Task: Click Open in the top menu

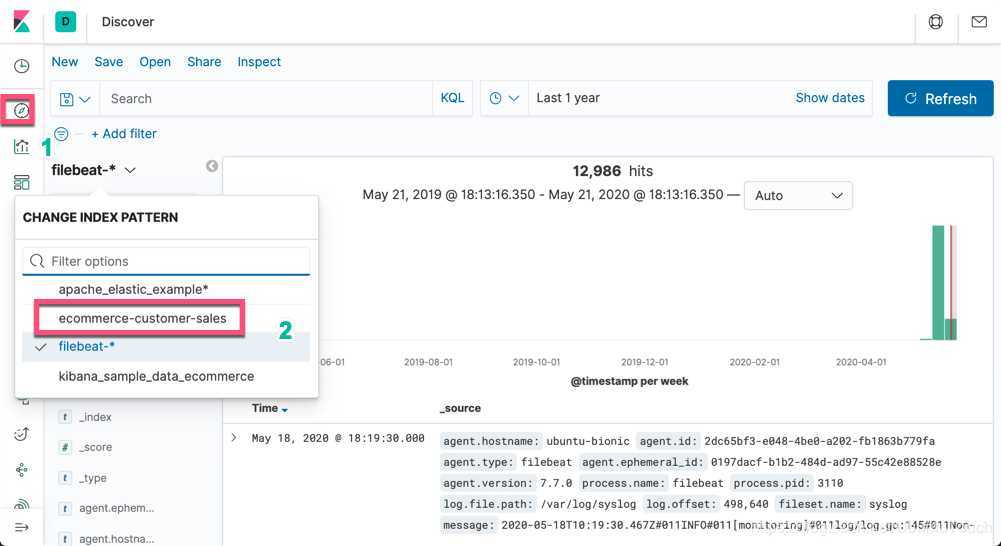Action: pyautogui.click(x=155, y=62)
